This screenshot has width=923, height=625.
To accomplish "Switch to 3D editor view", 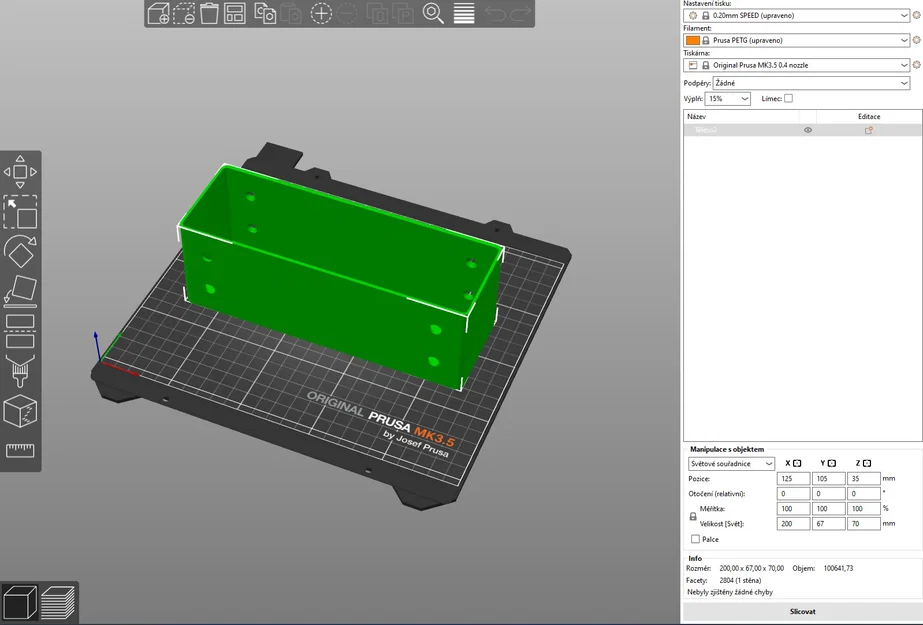I will pos(20,603).
